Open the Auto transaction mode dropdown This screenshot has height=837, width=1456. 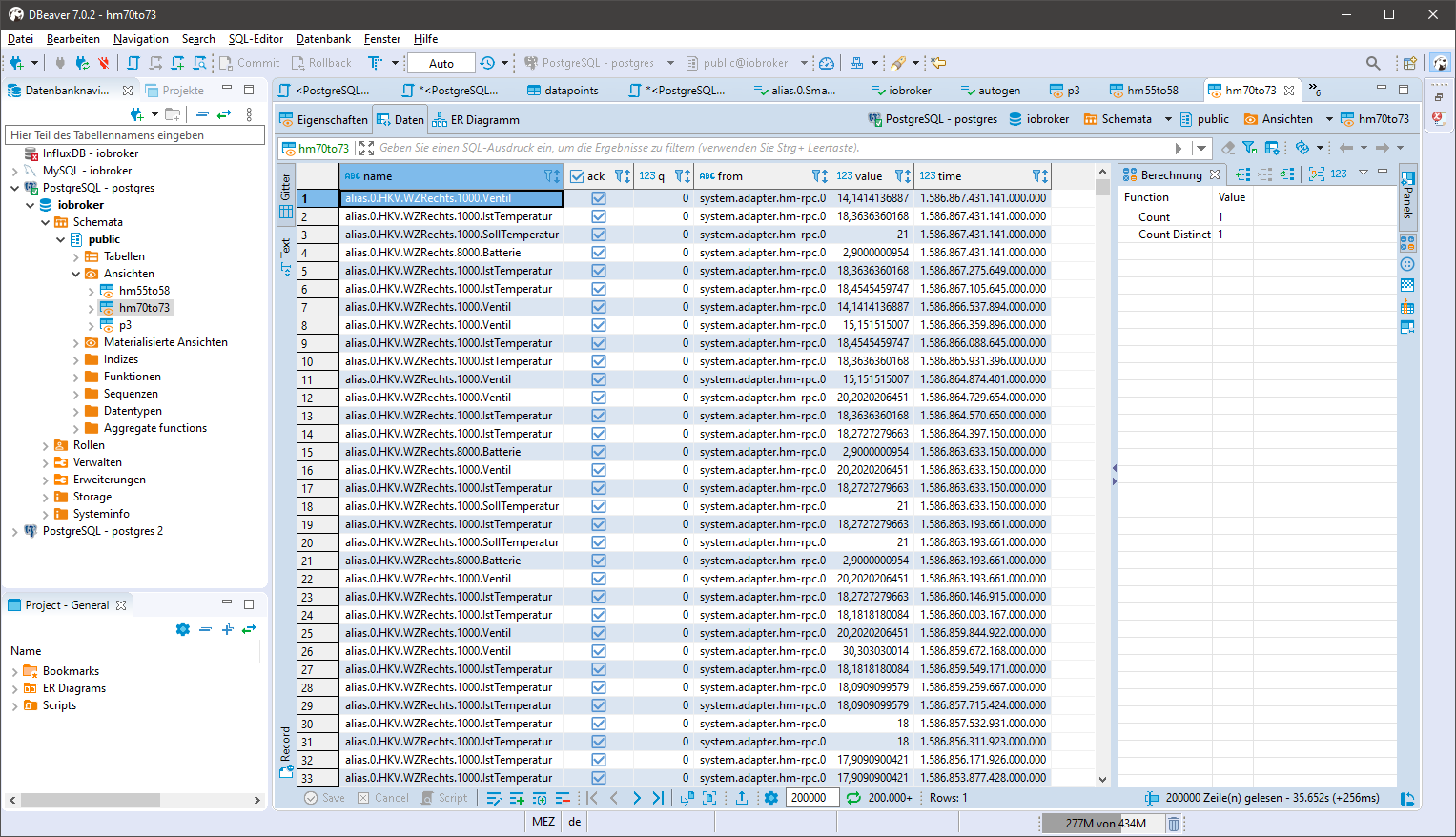point(441,63)
